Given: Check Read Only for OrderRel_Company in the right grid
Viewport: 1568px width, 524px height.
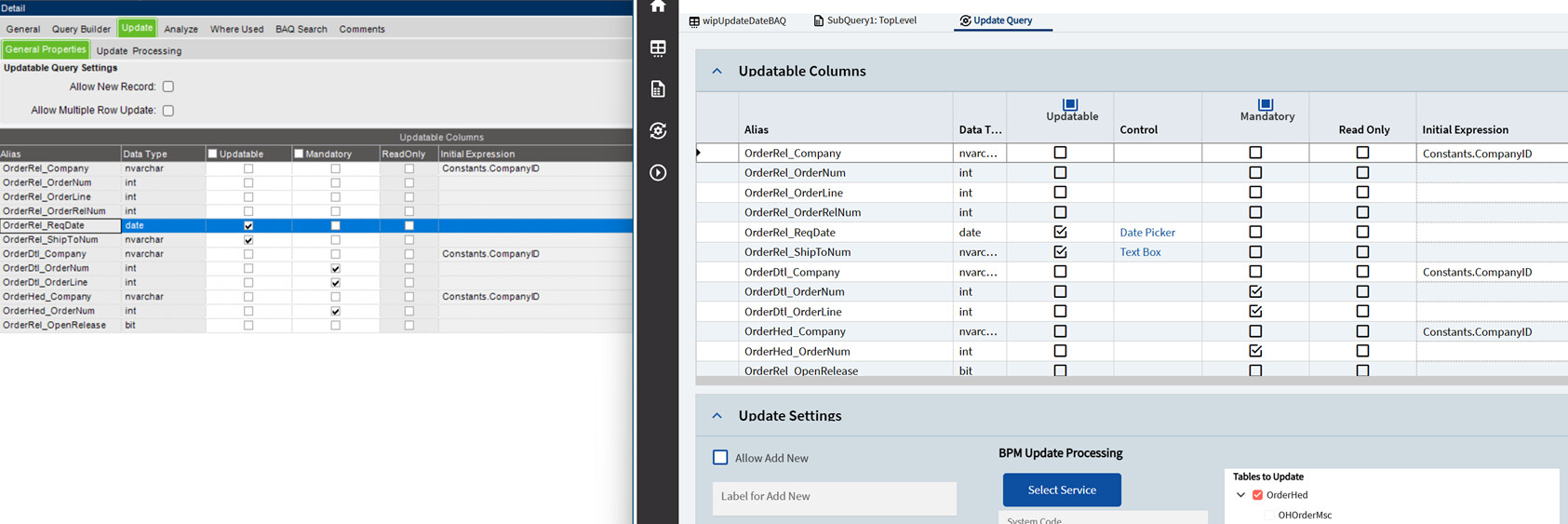Looking at the screenshot, I should point(1362,153).
